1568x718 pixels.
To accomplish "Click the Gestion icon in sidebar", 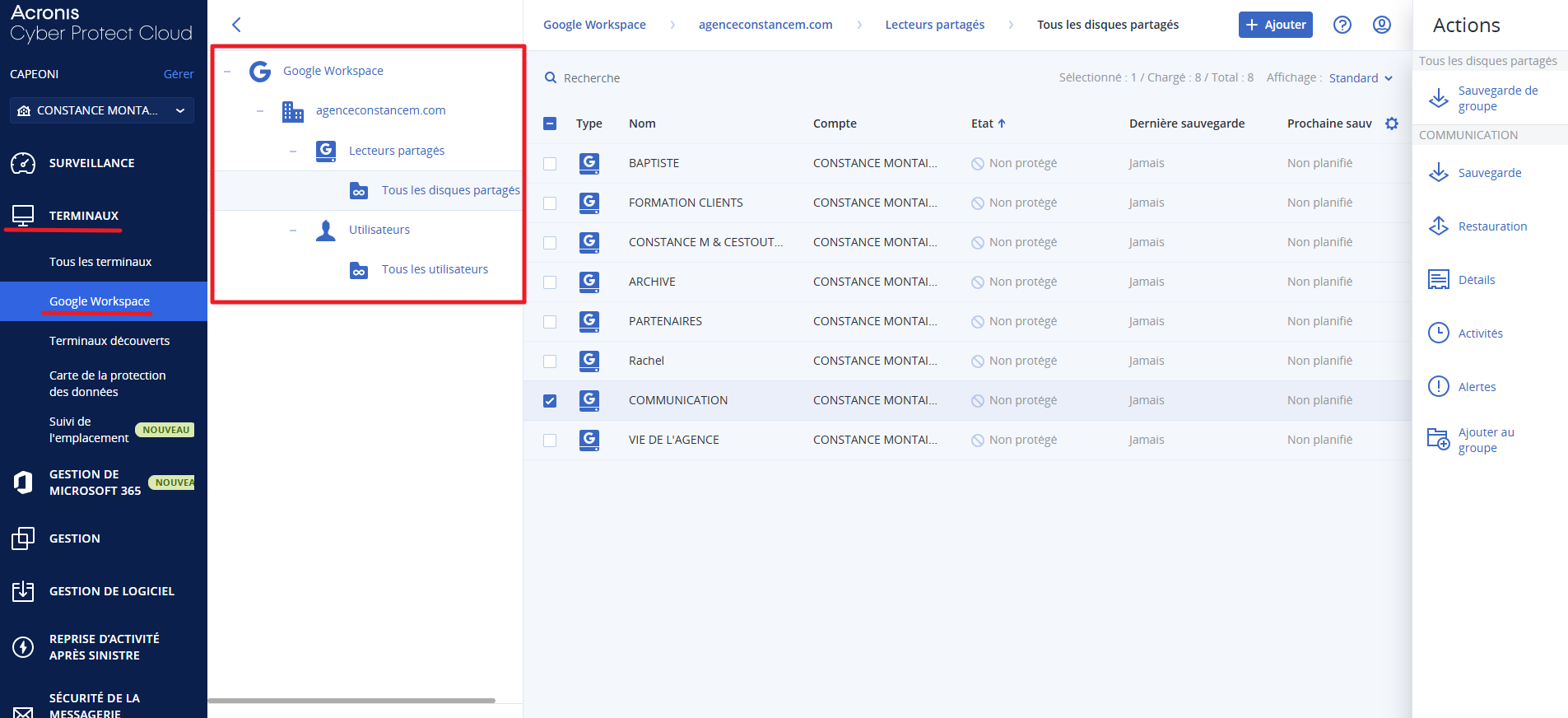I will [23, 538].
